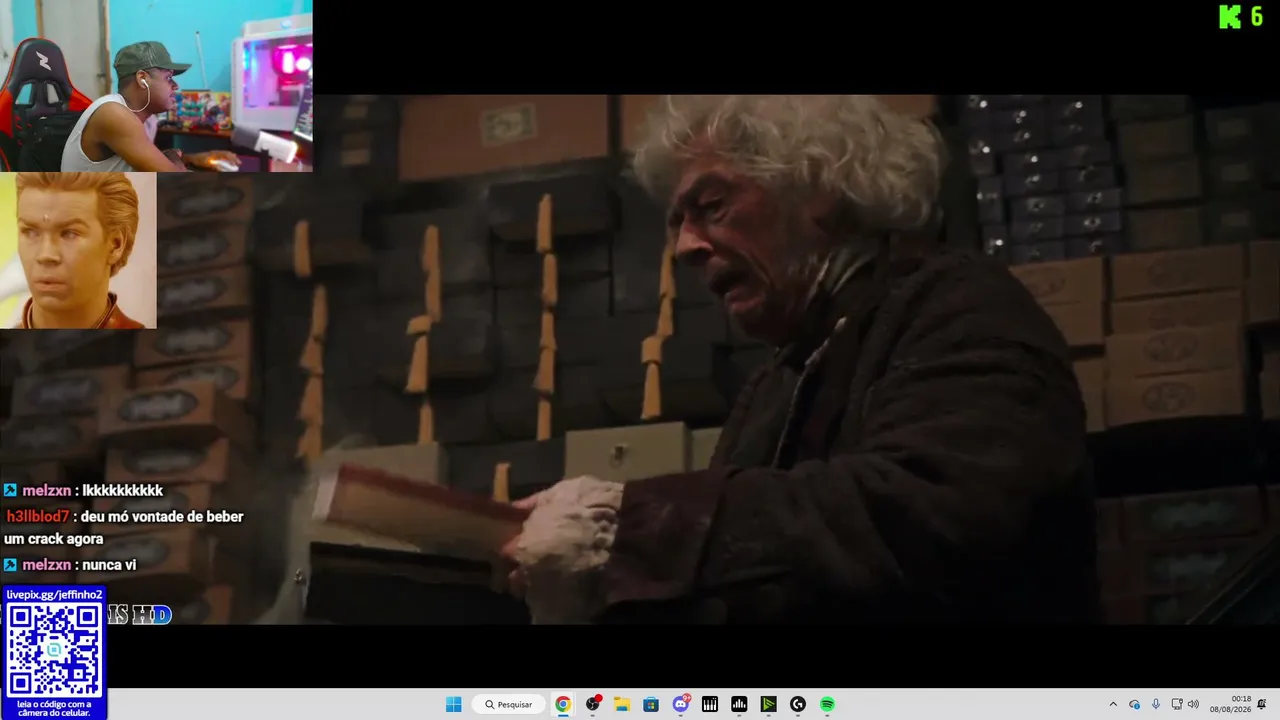Click the Pesquisar search box in taskbar
Image resolution: width=1280 pixels, height=720 pixels.
click(x=509, y=704)
